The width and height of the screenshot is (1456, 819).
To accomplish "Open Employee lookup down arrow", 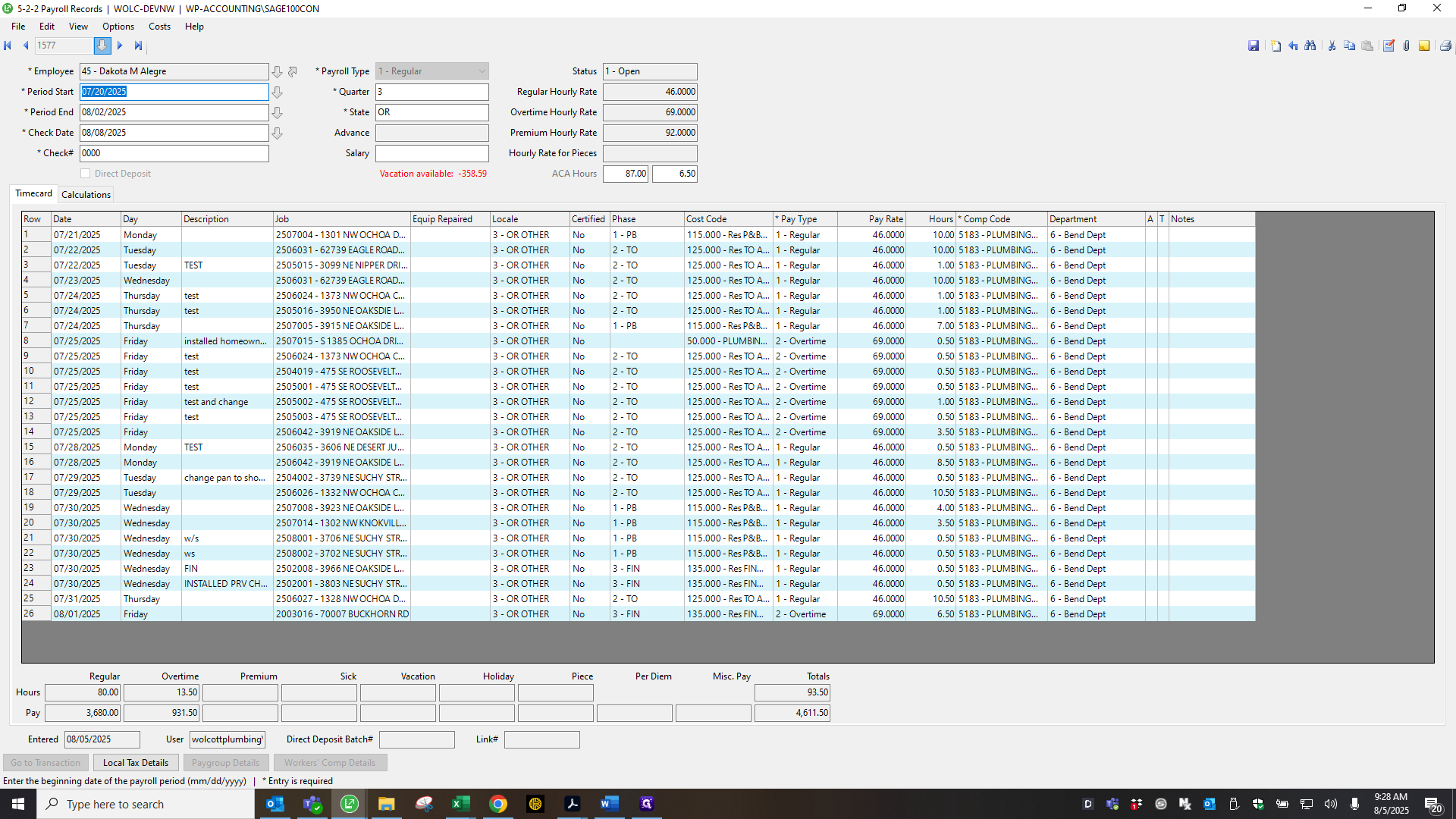I will click(x=278, y=72).
